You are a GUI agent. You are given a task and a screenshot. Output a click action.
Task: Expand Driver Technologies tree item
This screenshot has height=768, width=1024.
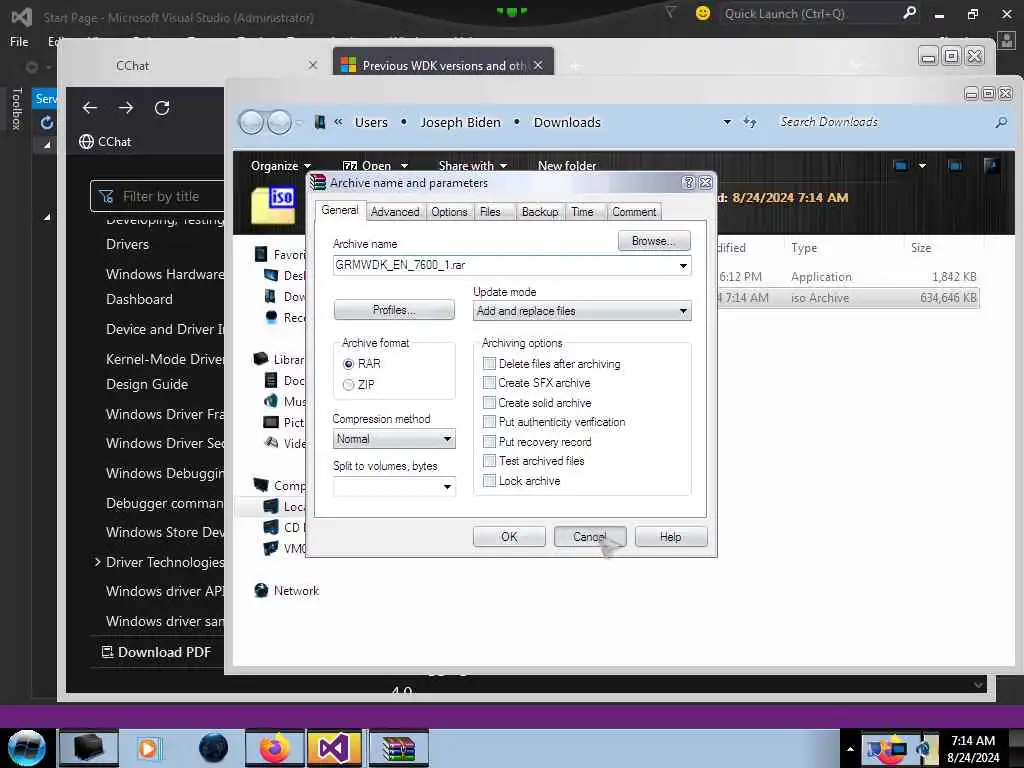point(97,562)
